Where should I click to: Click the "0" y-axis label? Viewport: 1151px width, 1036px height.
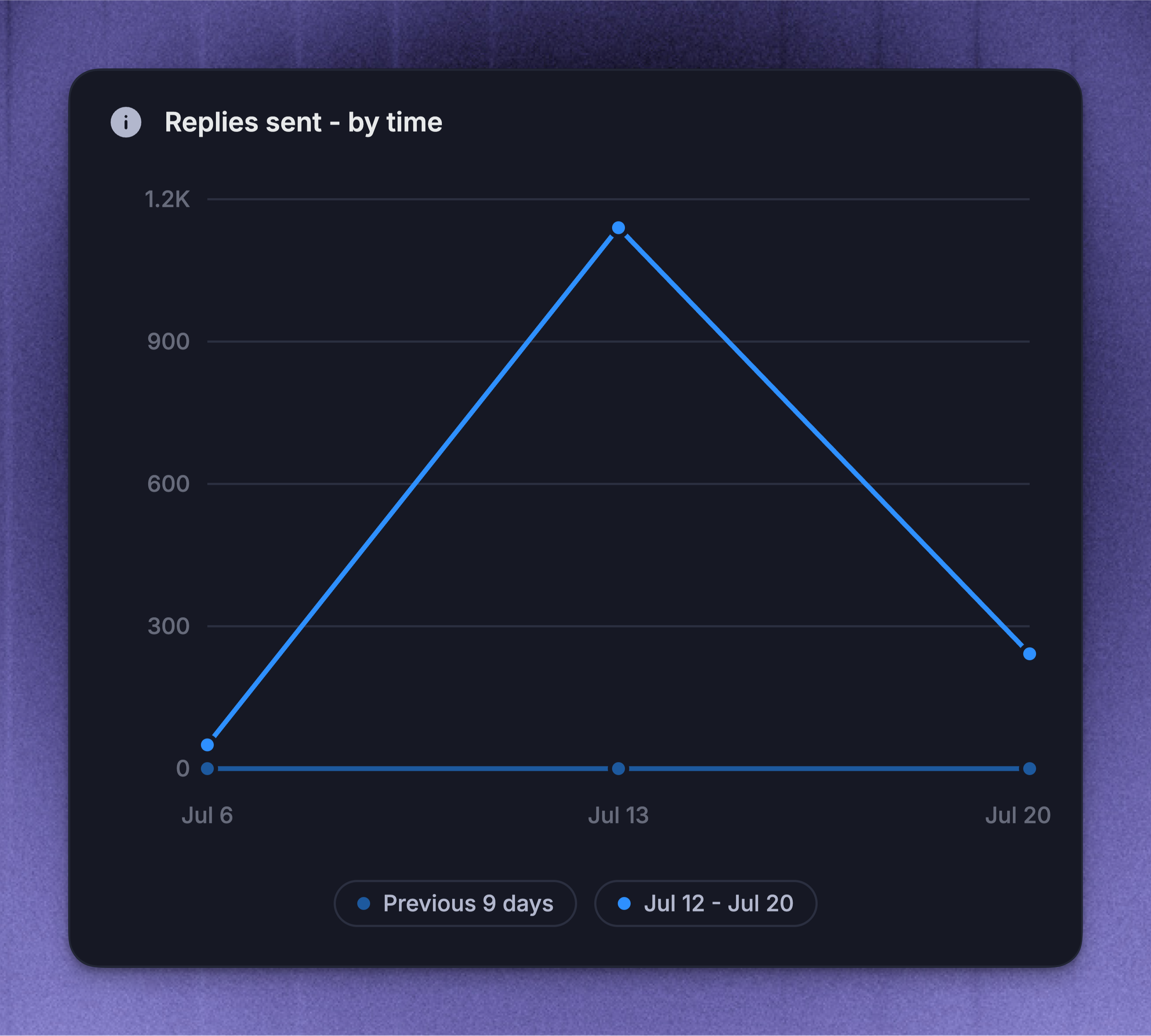click(183, 768)
